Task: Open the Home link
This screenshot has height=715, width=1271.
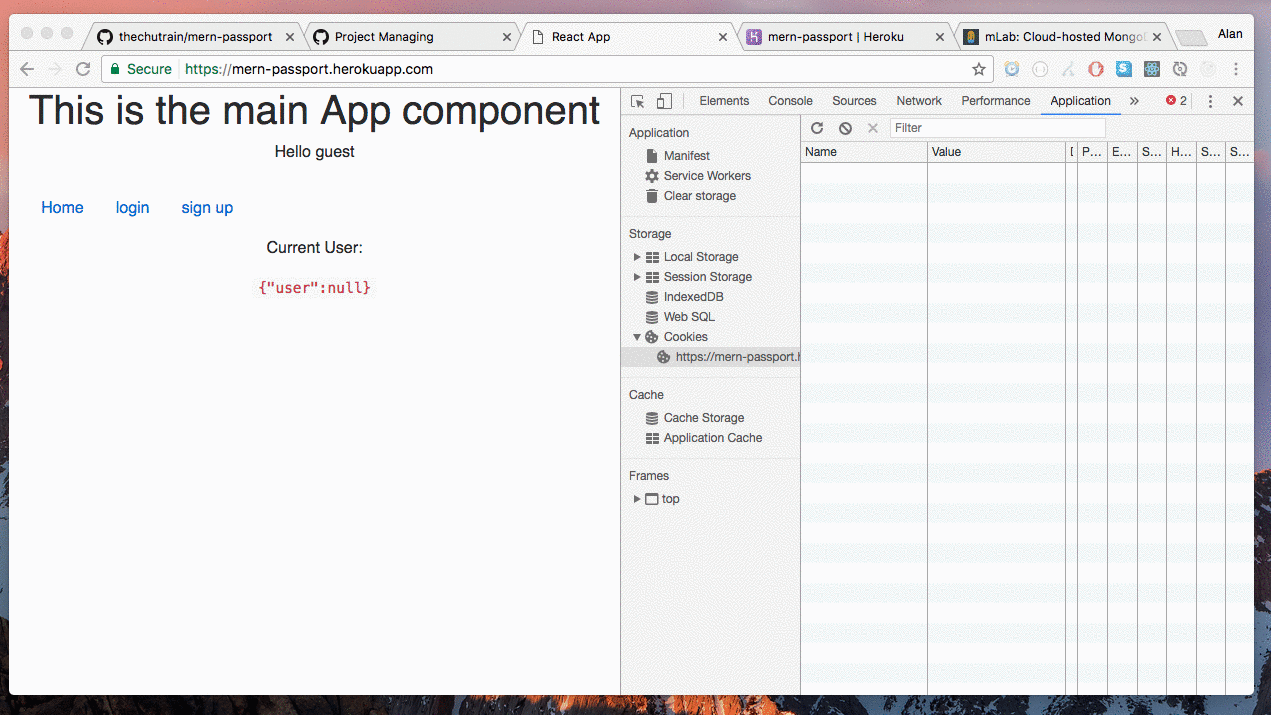Action: [62, 208]
